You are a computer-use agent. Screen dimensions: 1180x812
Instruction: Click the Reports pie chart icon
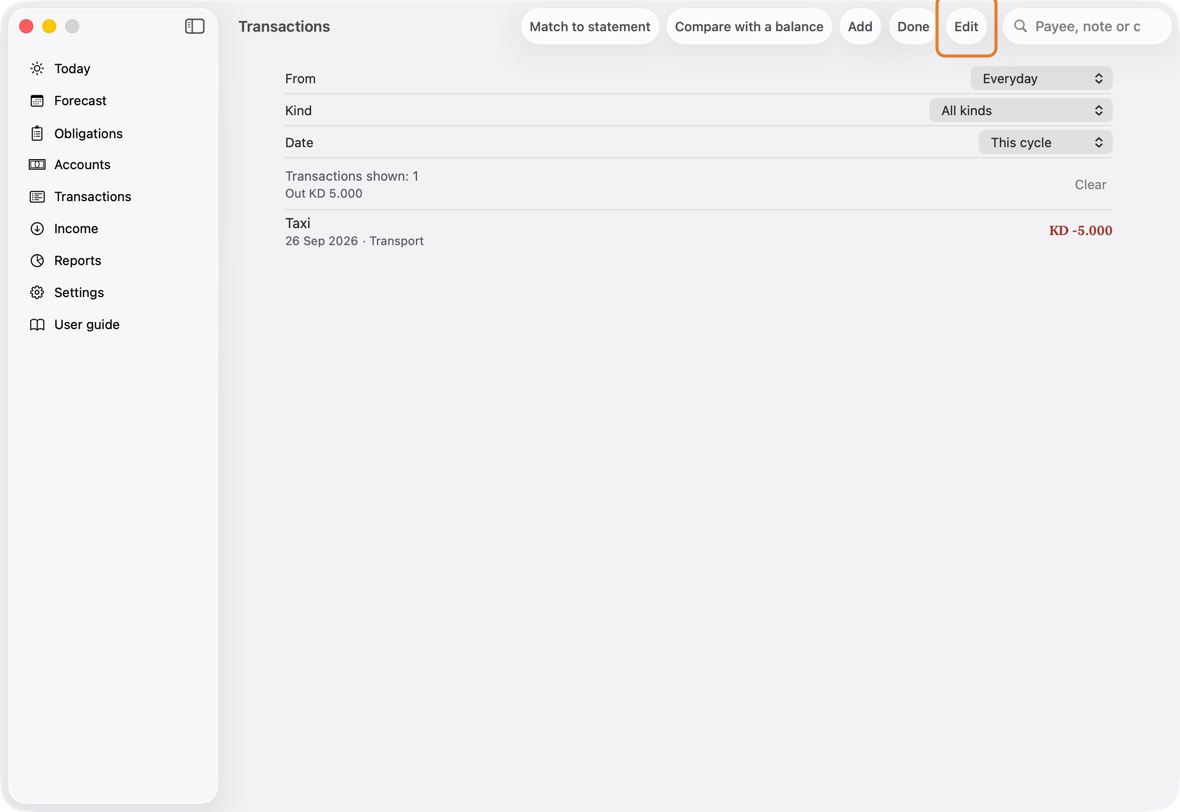(37, 260)
